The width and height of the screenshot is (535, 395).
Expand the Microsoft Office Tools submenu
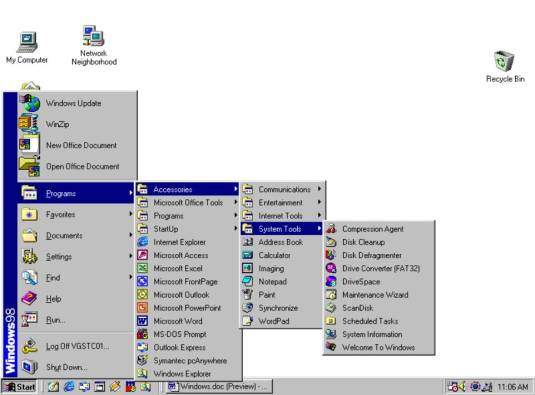pos(187,202)
